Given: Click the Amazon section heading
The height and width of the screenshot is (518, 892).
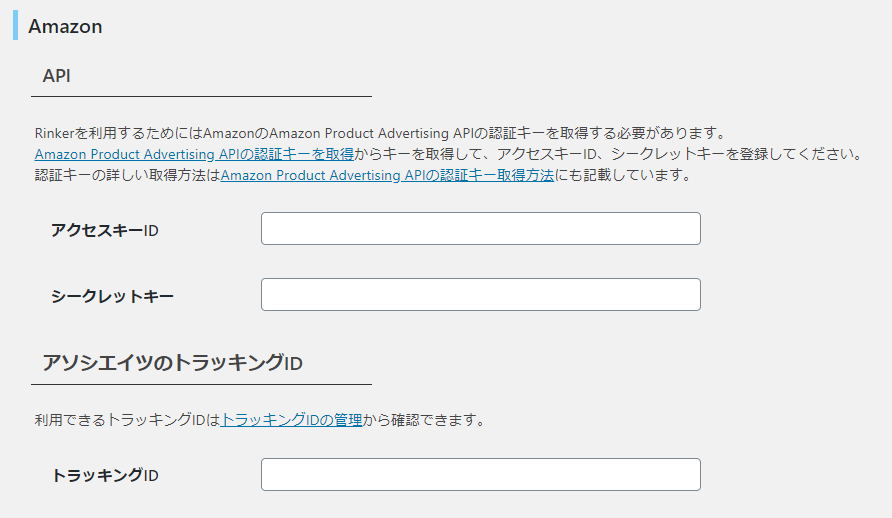Looking at the screenshot, I should 65,26.
